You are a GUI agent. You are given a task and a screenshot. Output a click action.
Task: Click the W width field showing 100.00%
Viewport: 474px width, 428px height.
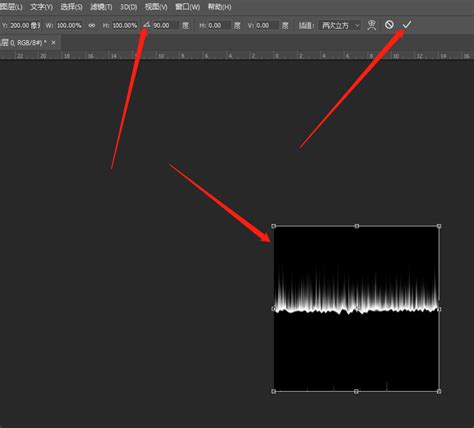69,25
